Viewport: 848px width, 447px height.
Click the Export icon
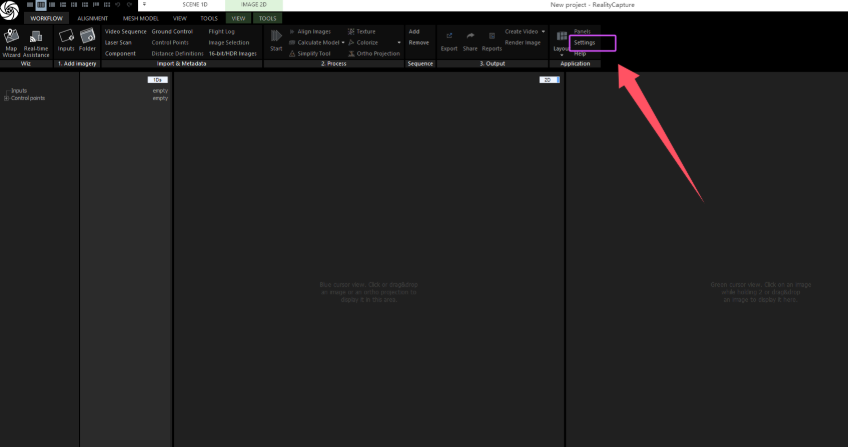click(x=449, y=40)
